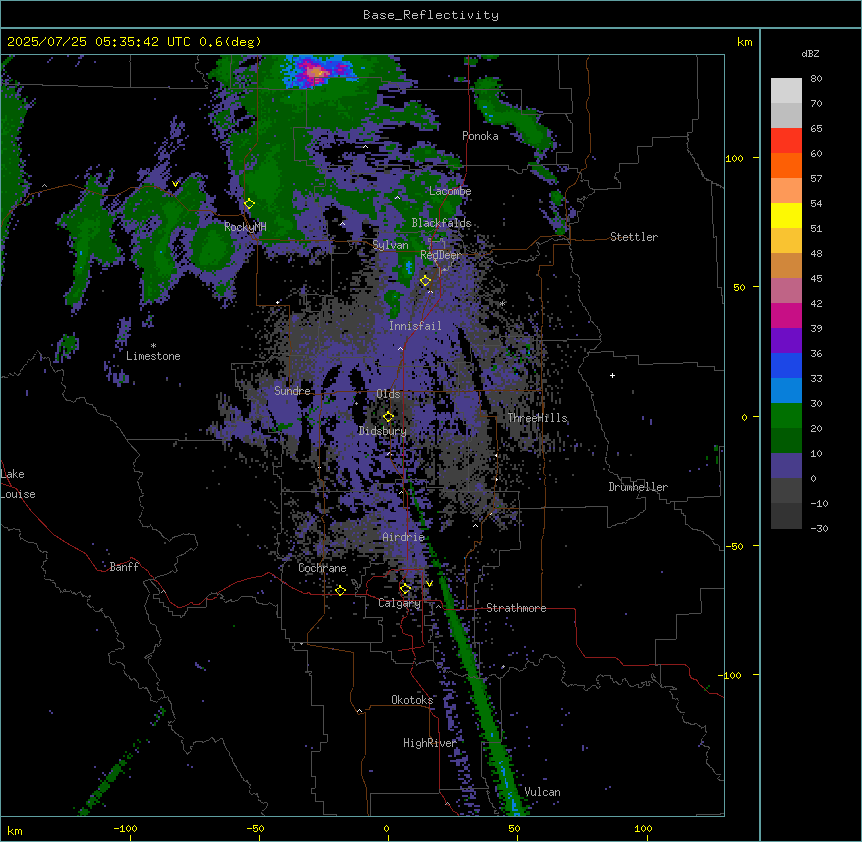Click the pink storm core at top of the map
The image size is (862, 842).
coord(316,71)
